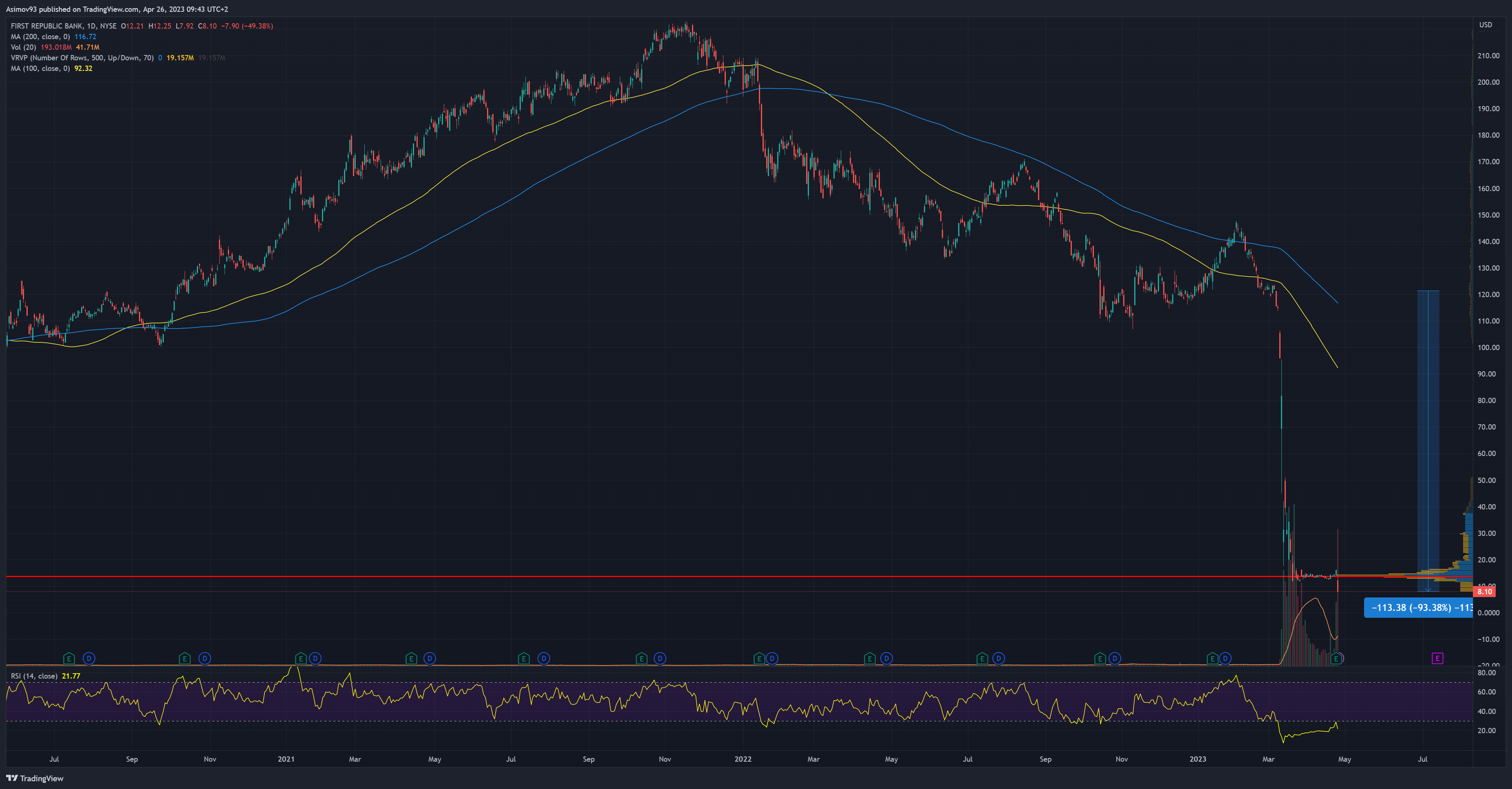Open the USD currency selector on price axis
This screenshot has height=789, width=1512.
pos(1485,24)
